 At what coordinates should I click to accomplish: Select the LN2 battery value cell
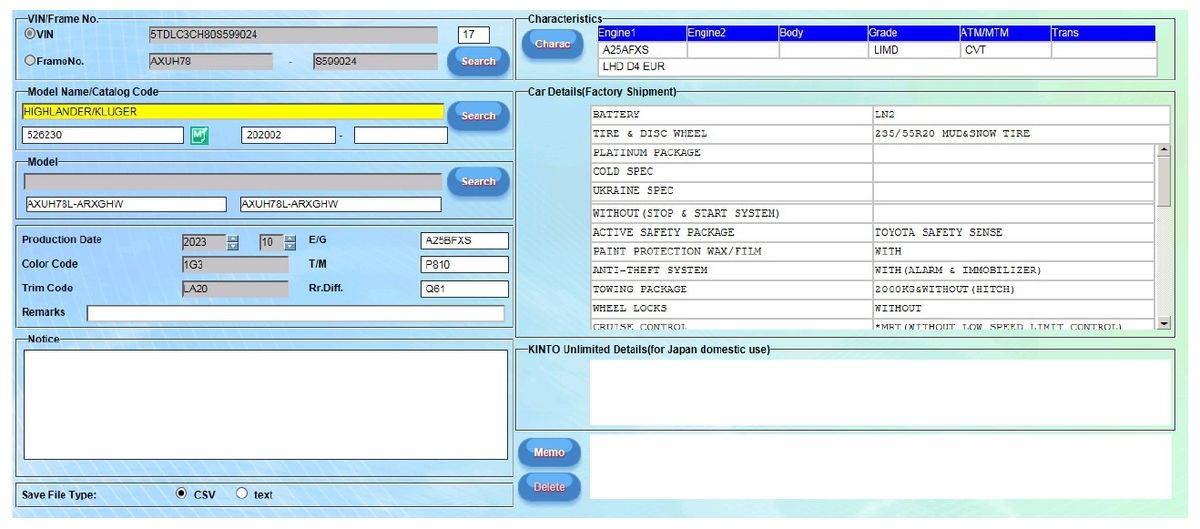point(1020,115)
